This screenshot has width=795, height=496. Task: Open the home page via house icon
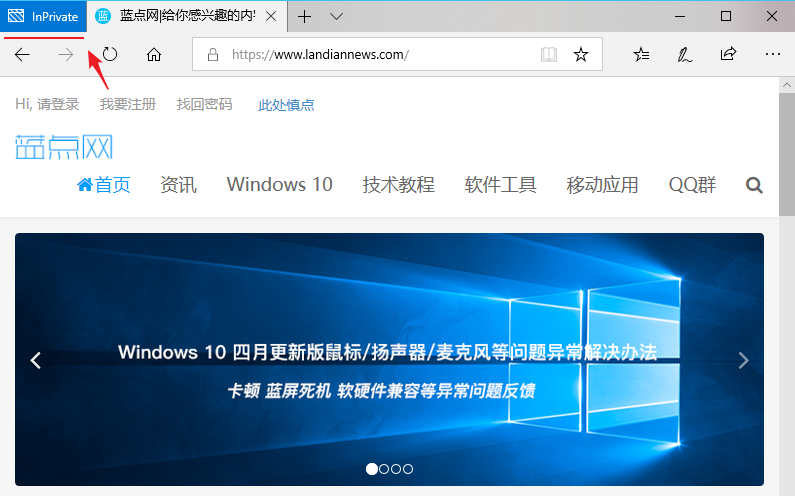[154, 54]
